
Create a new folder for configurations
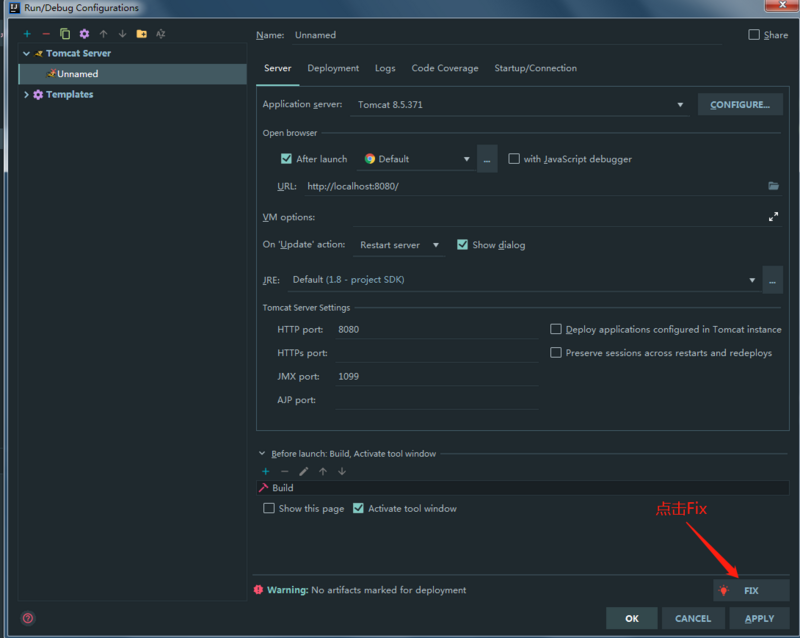click(x=141, y=34)
